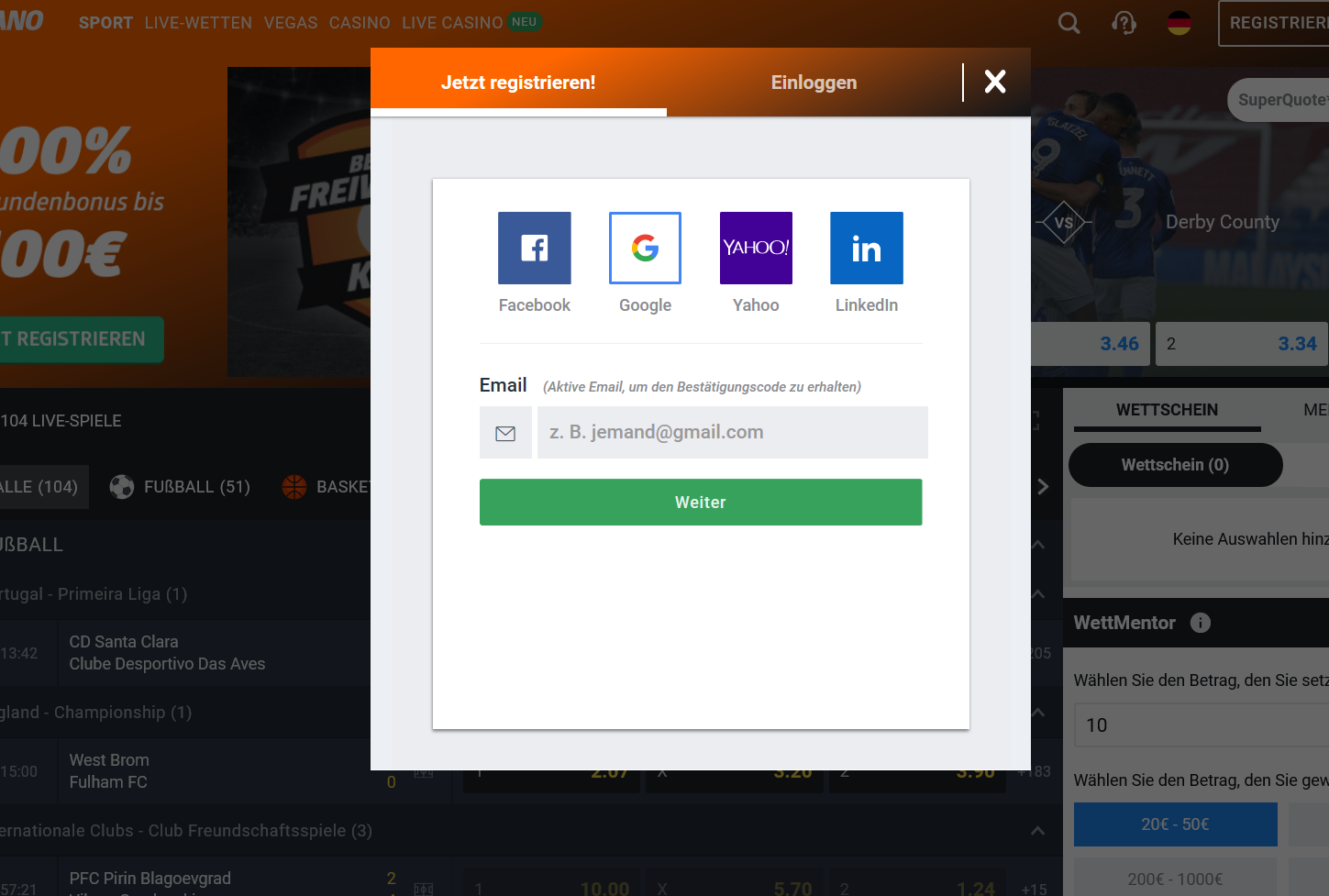
Task: Sign up with Facebook icon
Action: click(x=535, y=248)
